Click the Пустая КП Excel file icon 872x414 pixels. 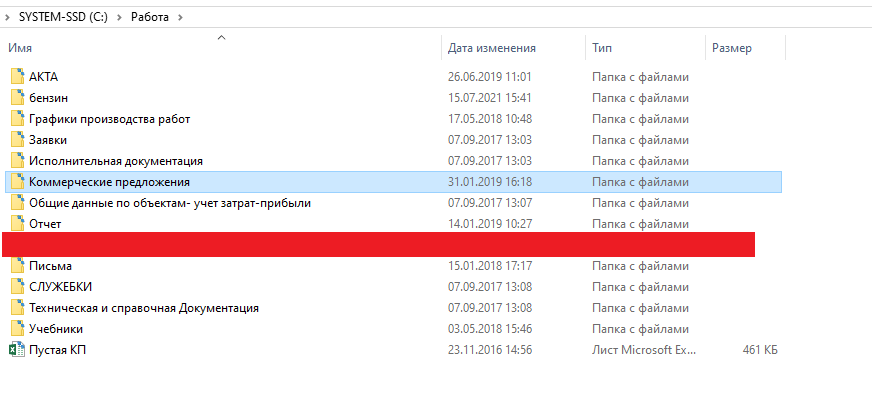coord(16,350)
